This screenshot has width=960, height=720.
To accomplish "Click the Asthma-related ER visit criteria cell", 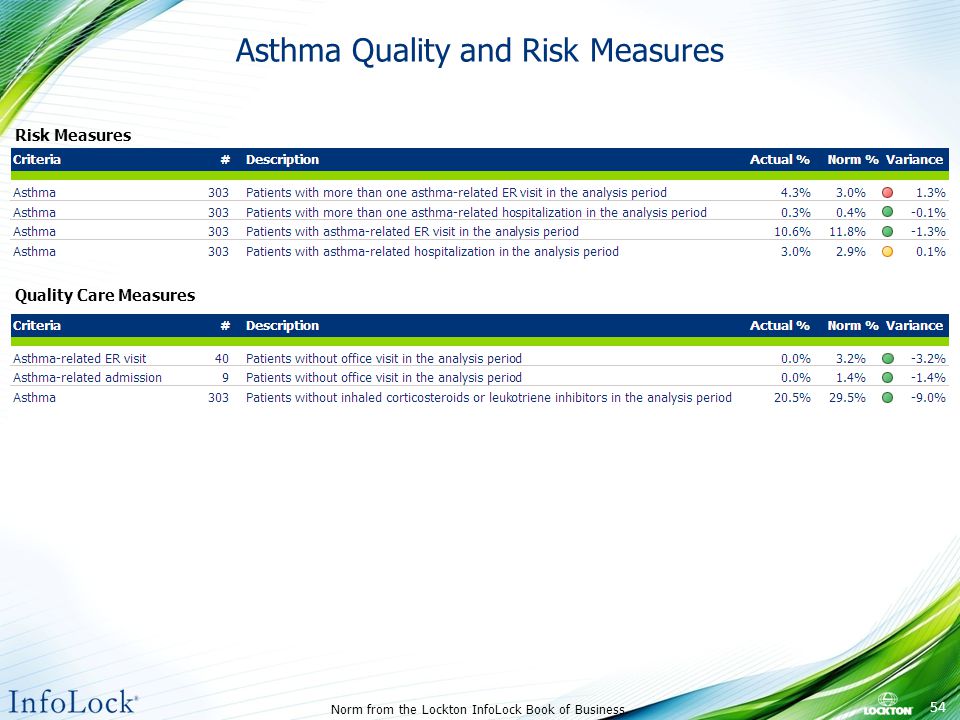I will (x=80, y=358).
